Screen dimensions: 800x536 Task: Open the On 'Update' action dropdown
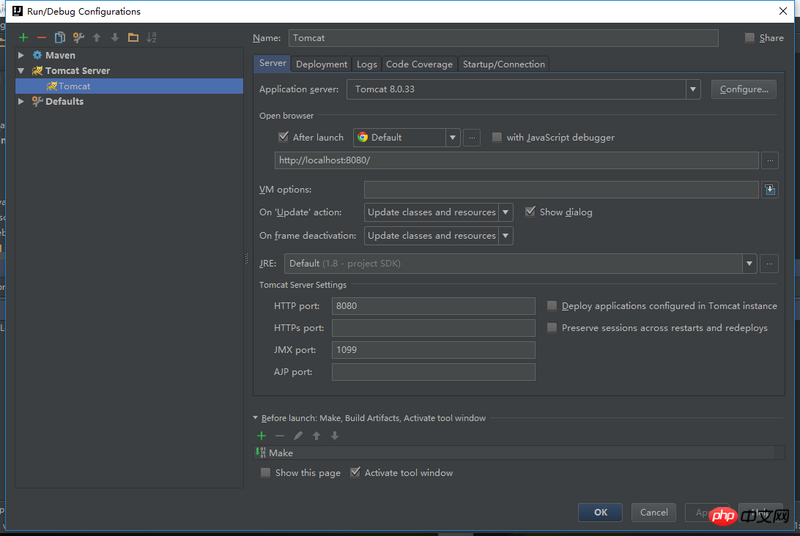click(506, 212)
